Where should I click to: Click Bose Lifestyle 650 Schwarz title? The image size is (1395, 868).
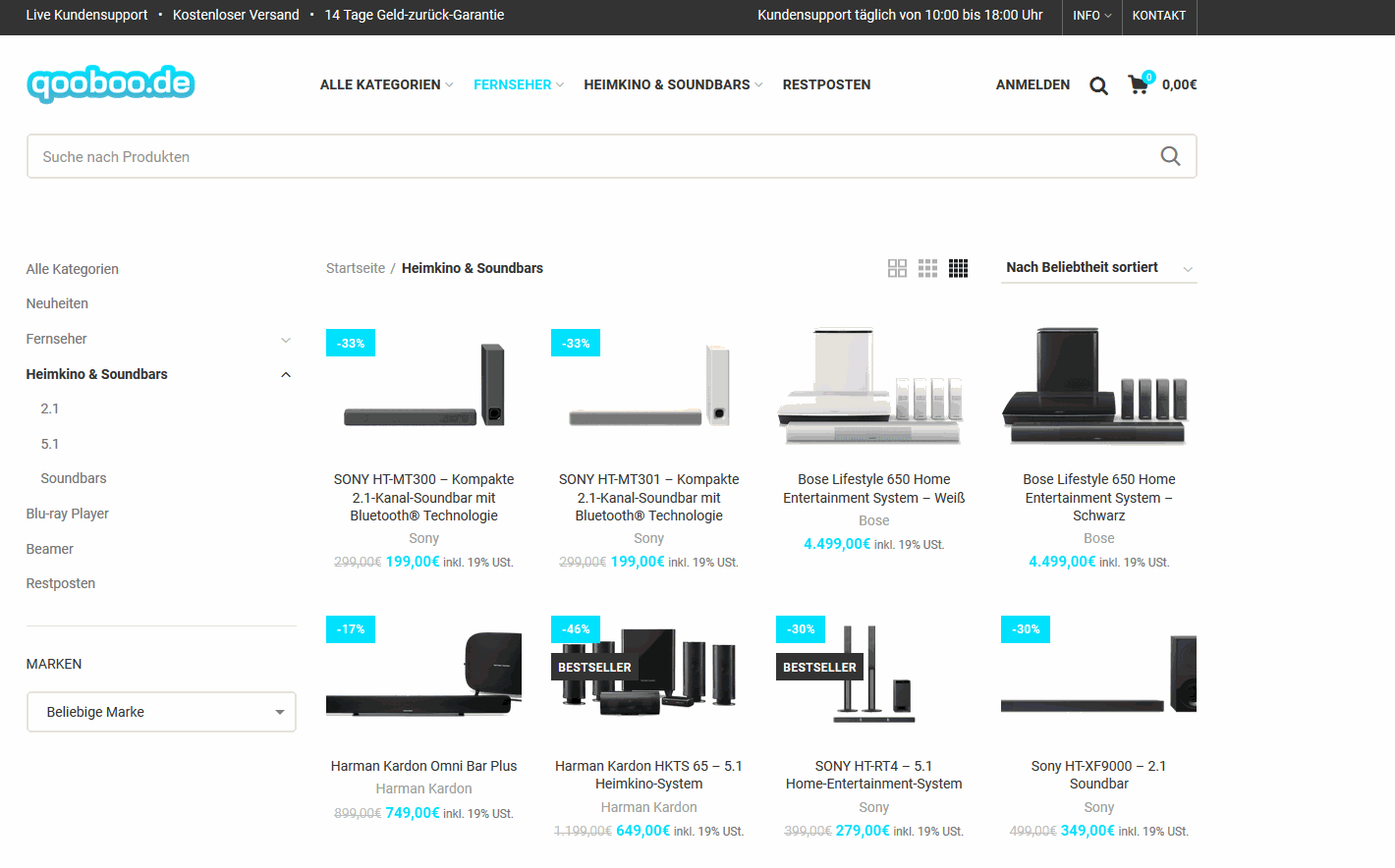click(1098, 498)
